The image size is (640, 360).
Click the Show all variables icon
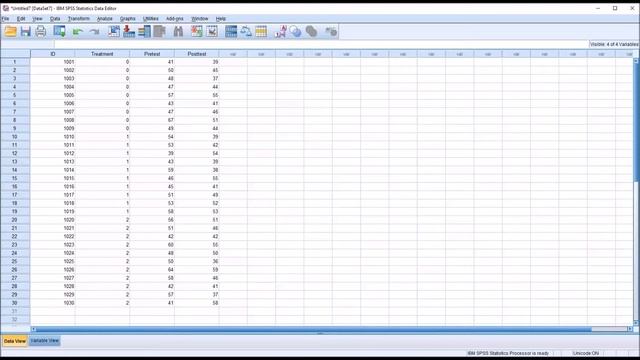[x=311, y=31]
